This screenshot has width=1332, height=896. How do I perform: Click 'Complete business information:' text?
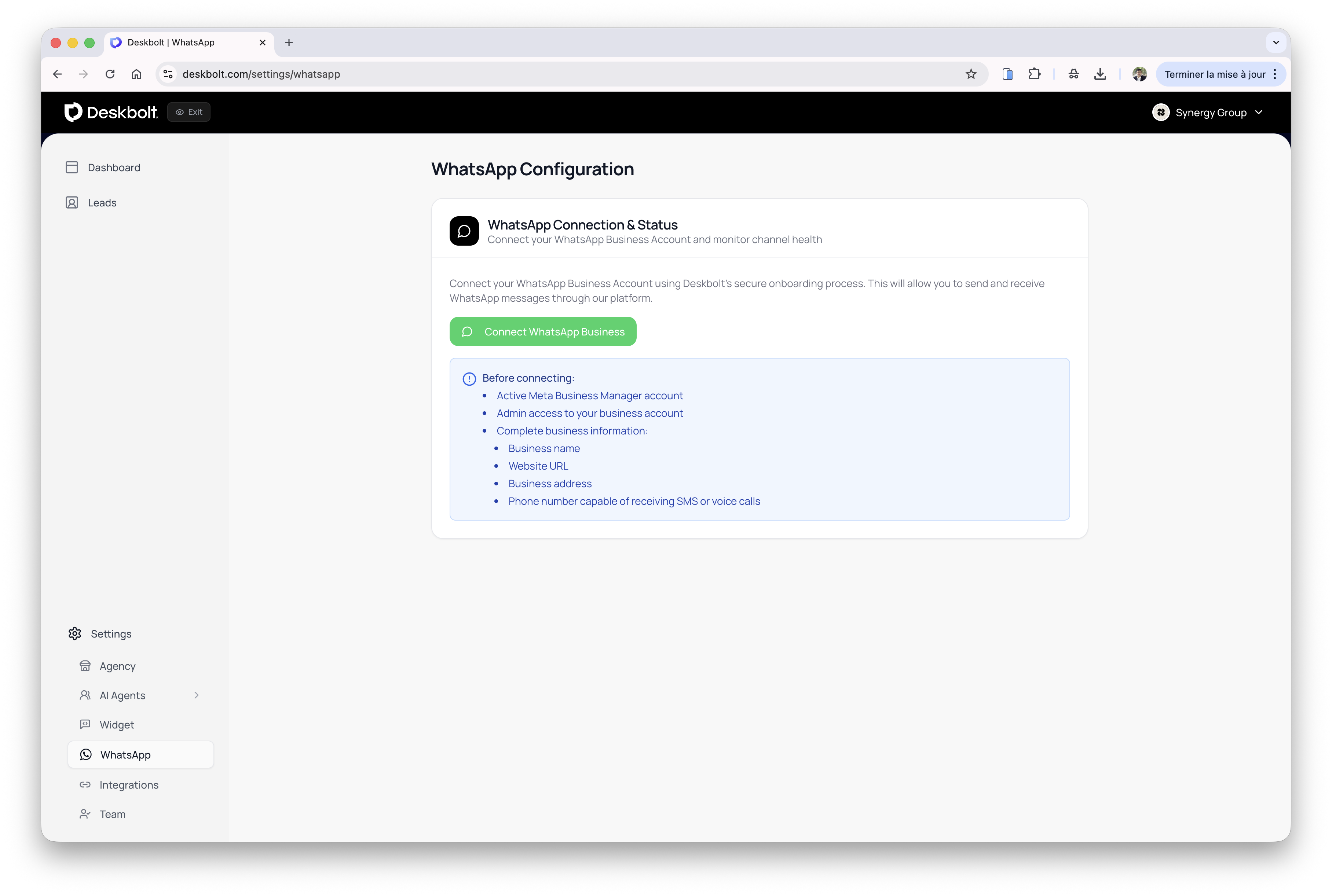[x=572, y=431]
